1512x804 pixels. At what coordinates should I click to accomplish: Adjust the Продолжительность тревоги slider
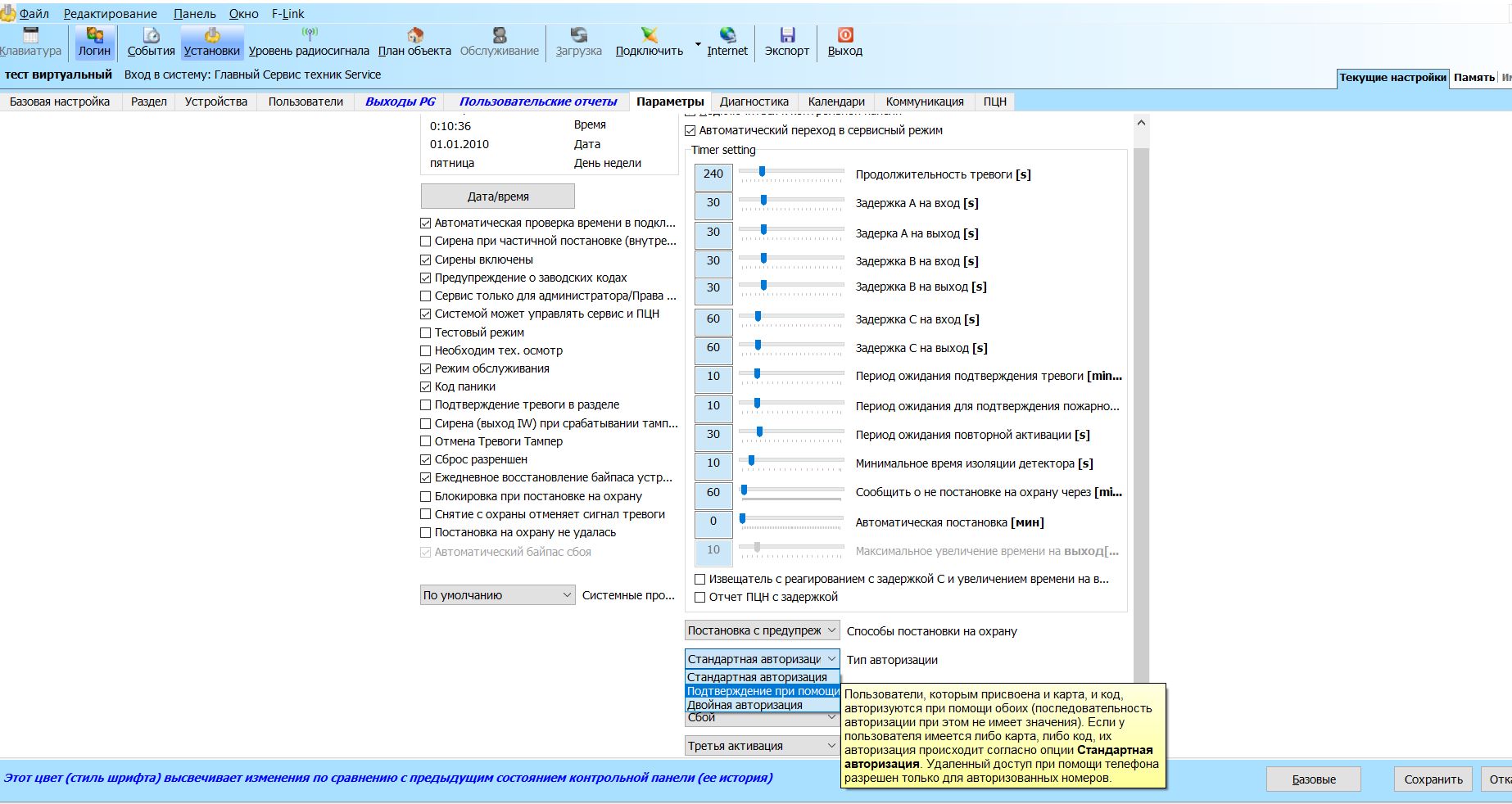762,172
